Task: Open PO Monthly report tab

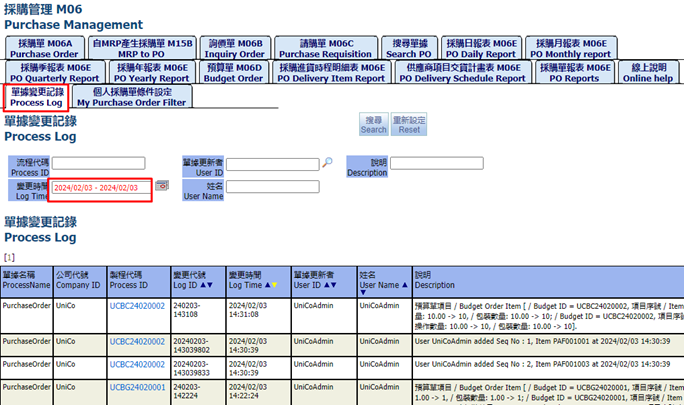Action: (571, 48)
